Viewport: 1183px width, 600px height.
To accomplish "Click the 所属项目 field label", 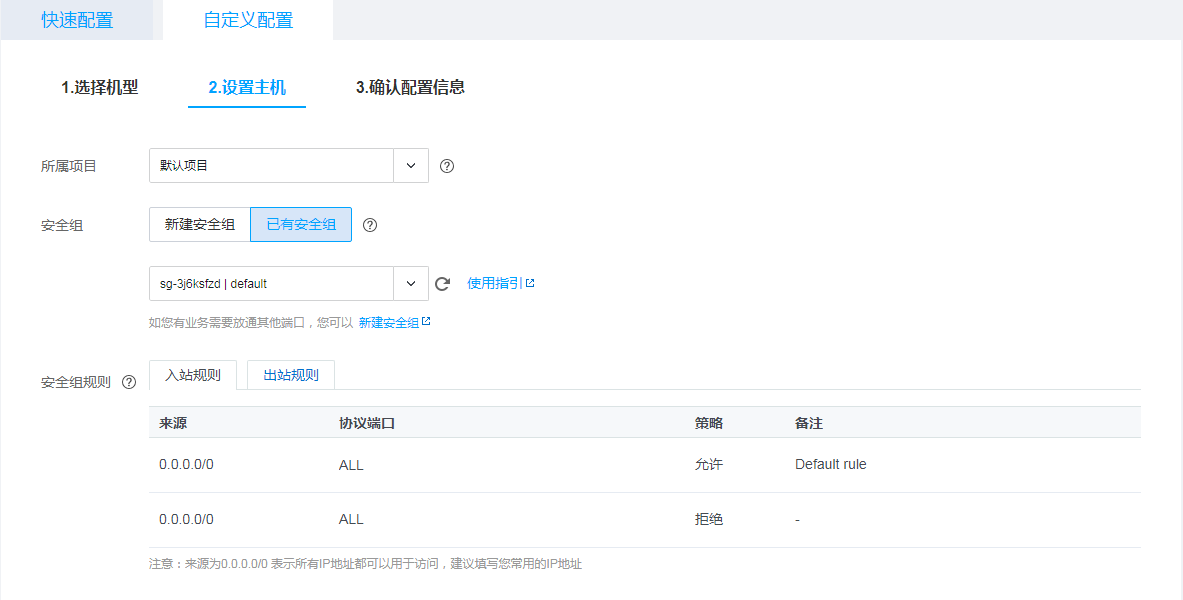I will click(x=69, y=166).
